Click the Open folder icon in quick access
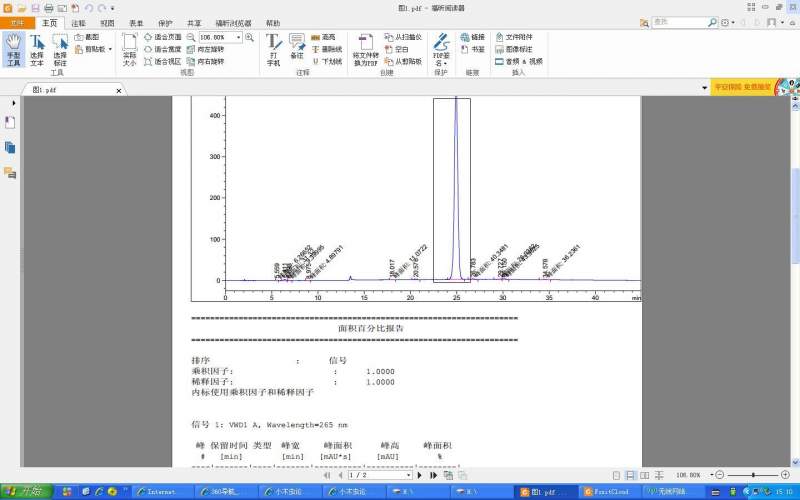Viewport: 800px width, 500px height. pos(21,8)
